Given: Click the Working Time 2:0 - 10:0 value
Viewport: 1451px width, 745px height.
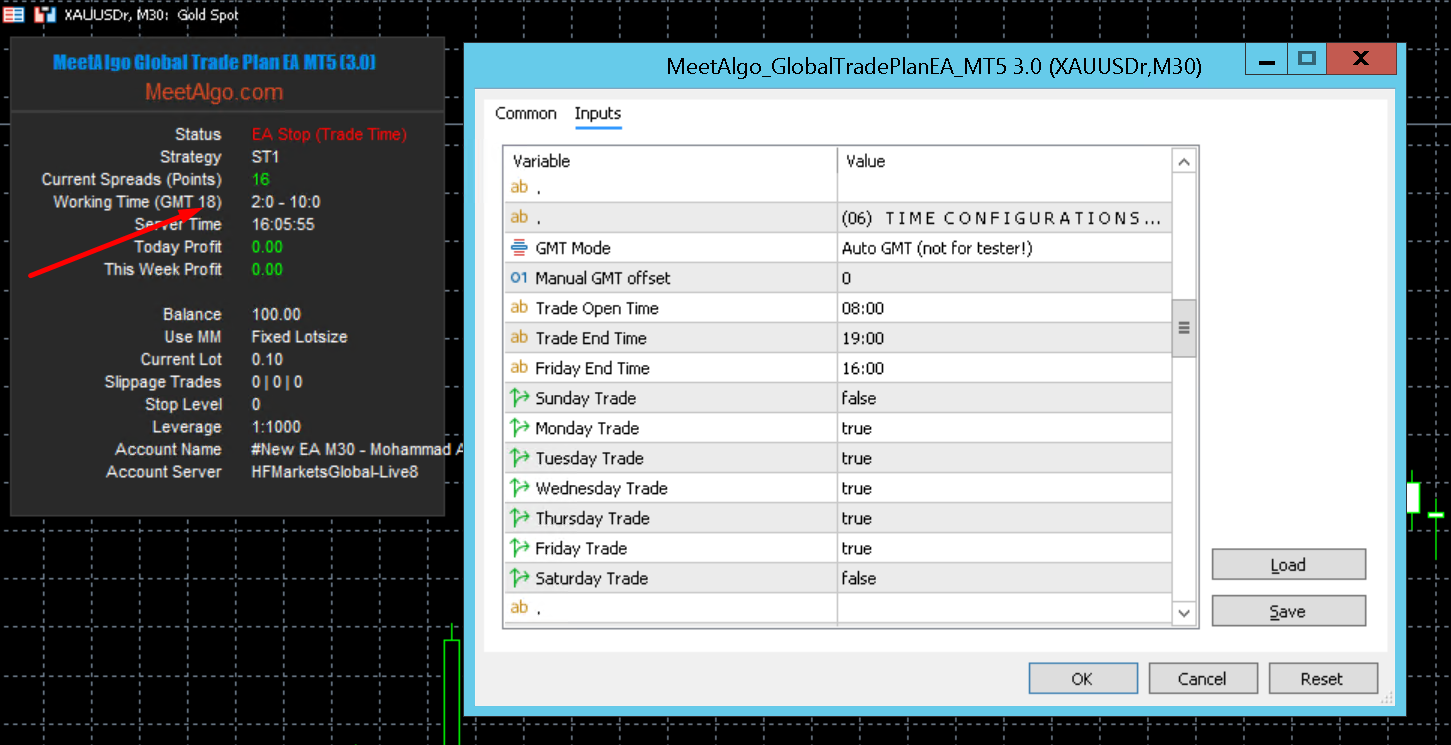Looking at the screenshot, I should 286,202.
